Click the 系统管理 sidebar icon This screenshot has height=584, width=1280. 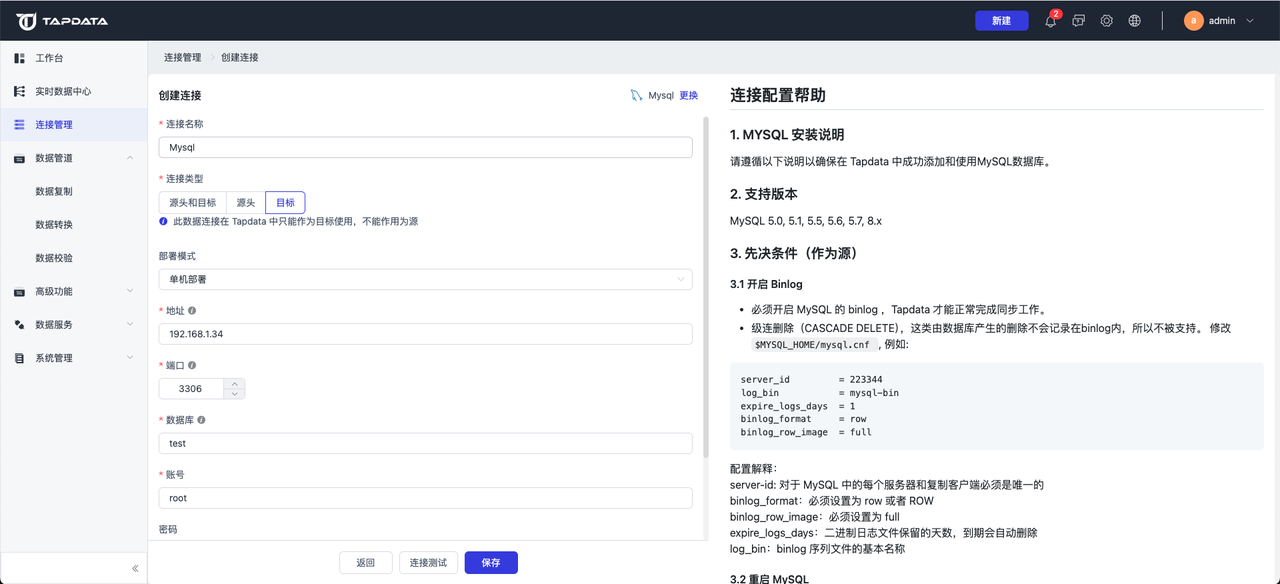point(19,358)
